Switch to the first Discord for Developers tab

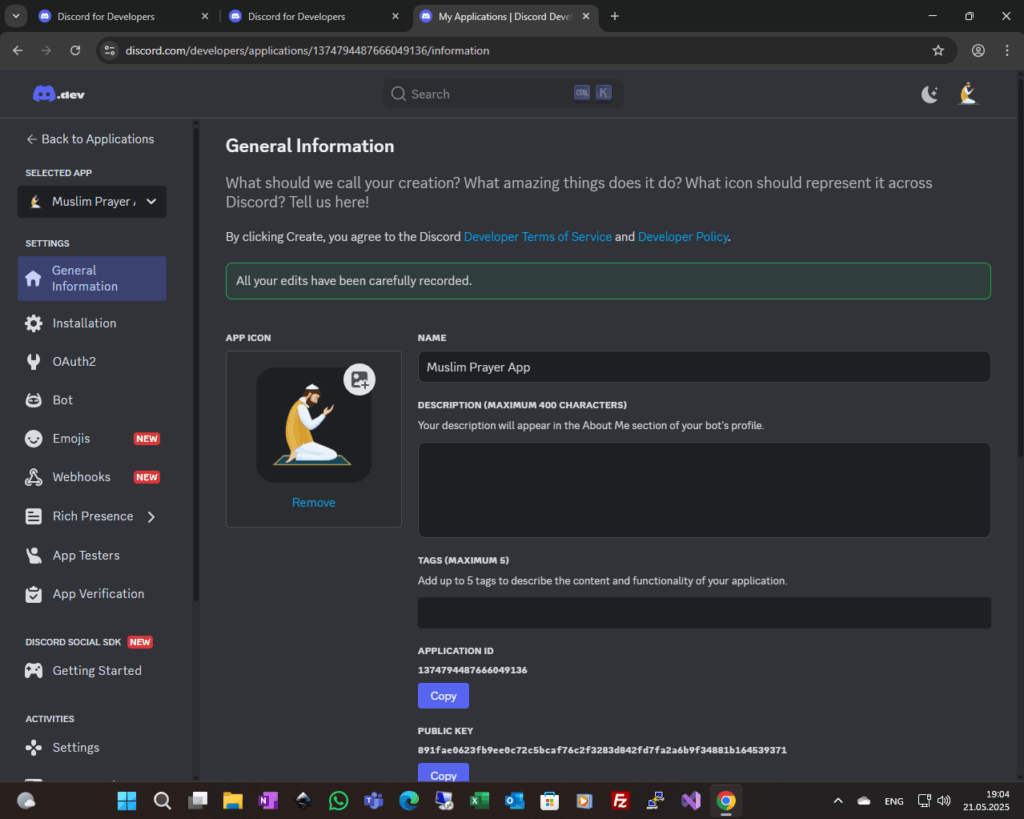pos(118,16)
